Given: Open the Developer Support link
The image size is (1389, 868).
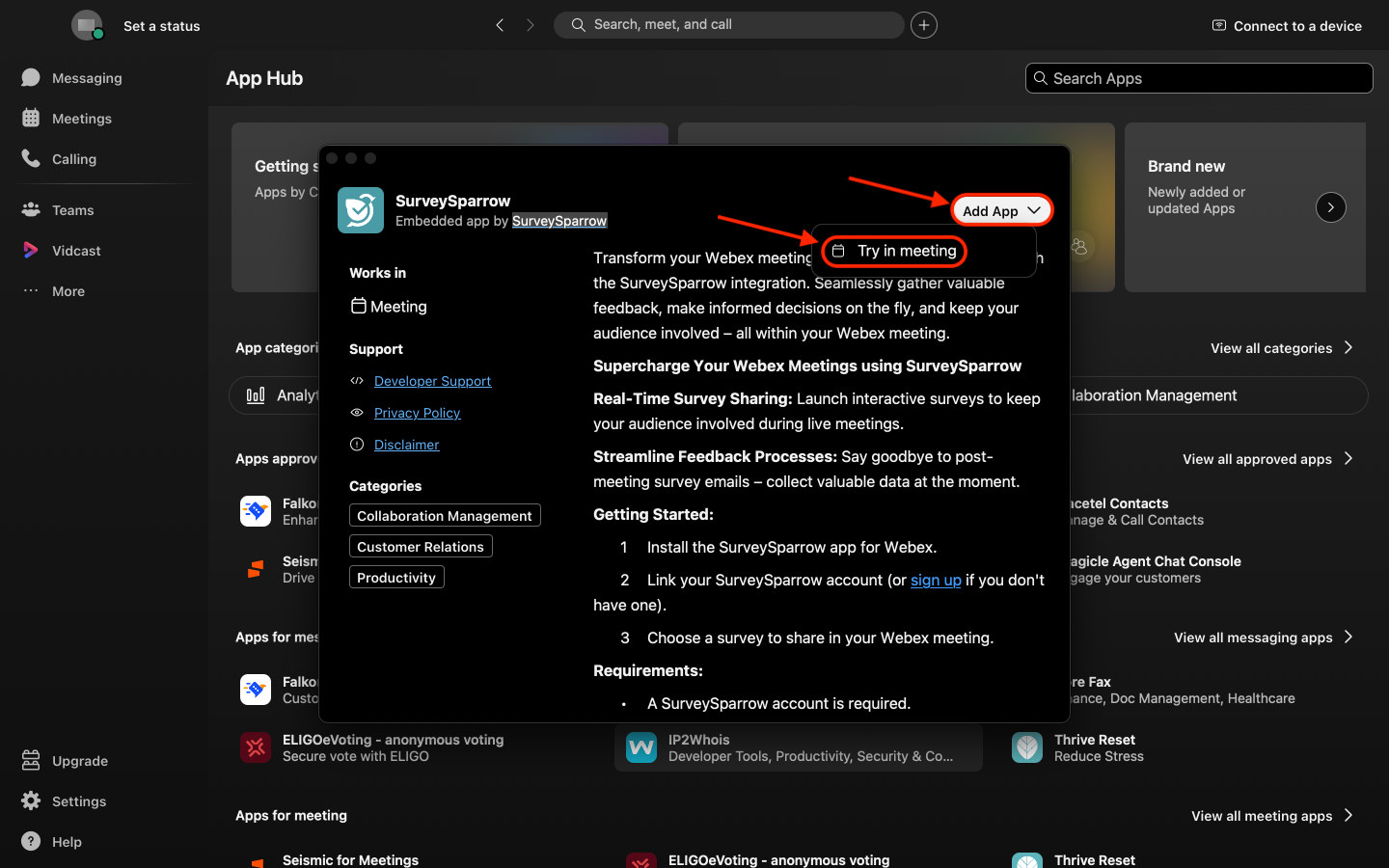Looking at the screenshot, I should tap(432, 381).
